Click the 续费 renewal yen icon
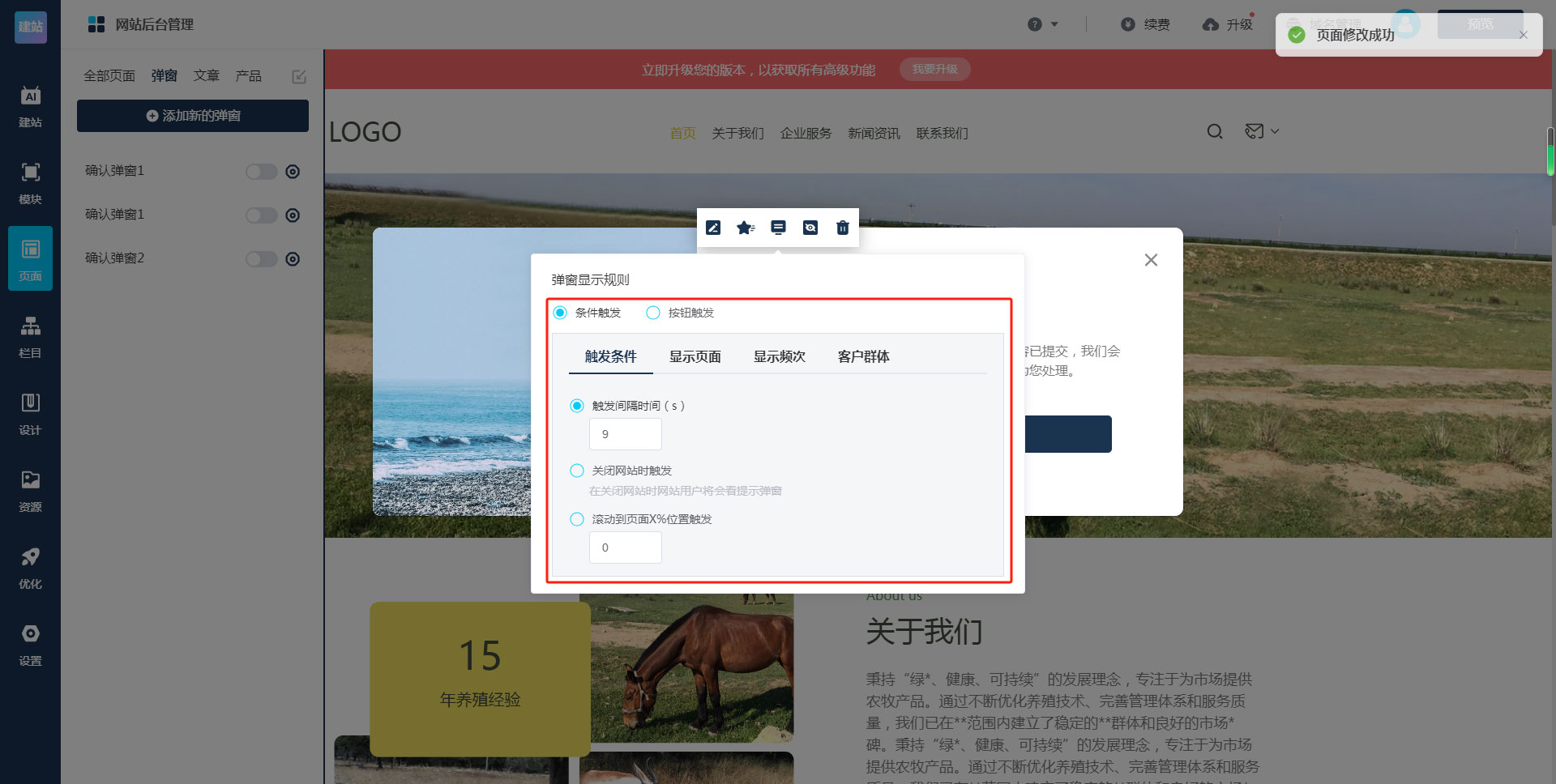 (1127, 24)
